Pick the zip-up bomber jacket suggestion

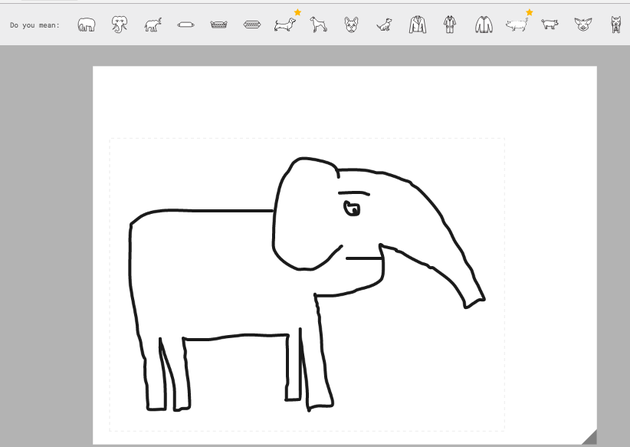click(x=484, y=25)
